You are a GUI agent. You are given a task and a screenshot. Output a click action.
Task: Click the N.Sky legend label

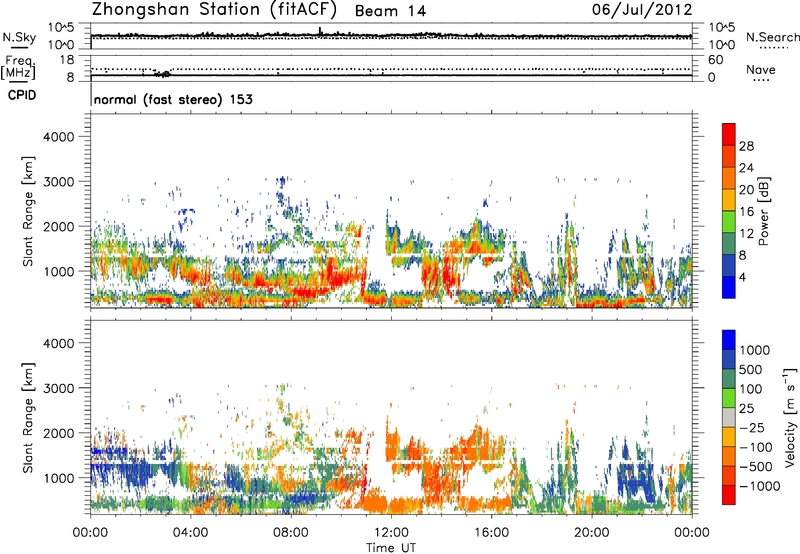tap(19, 37)
